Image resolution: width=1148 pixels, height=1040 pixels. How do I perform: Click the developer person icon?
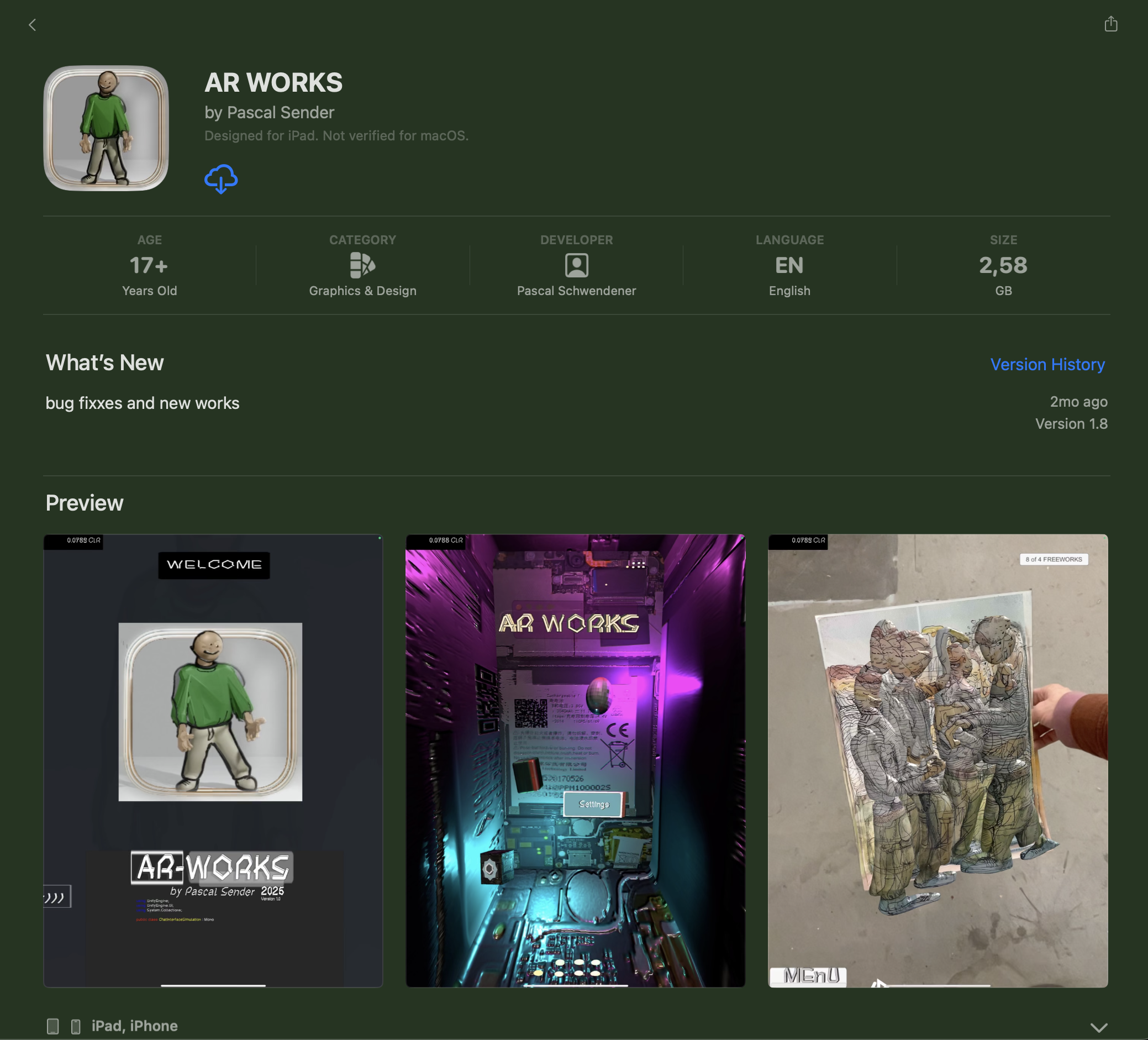(576, 265)
